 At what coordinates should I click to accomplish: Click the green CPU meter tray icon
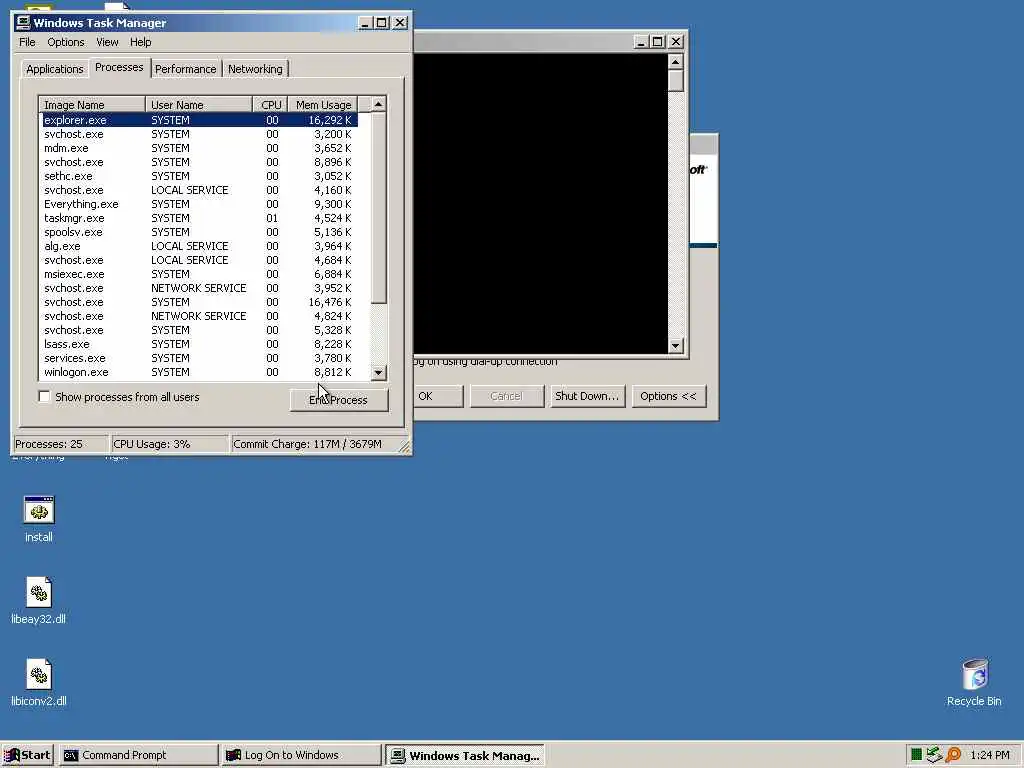pos(916,755)
